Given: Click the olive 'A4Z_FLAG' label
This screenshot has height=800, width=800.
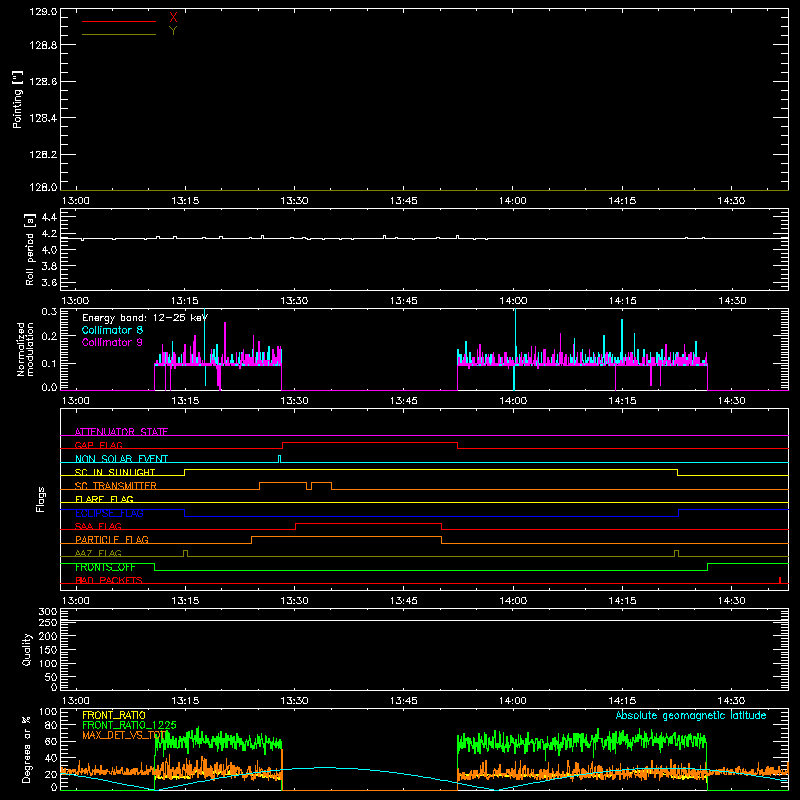Looking at the screenshot, I should pyautogui.click(x=98, y=553).
